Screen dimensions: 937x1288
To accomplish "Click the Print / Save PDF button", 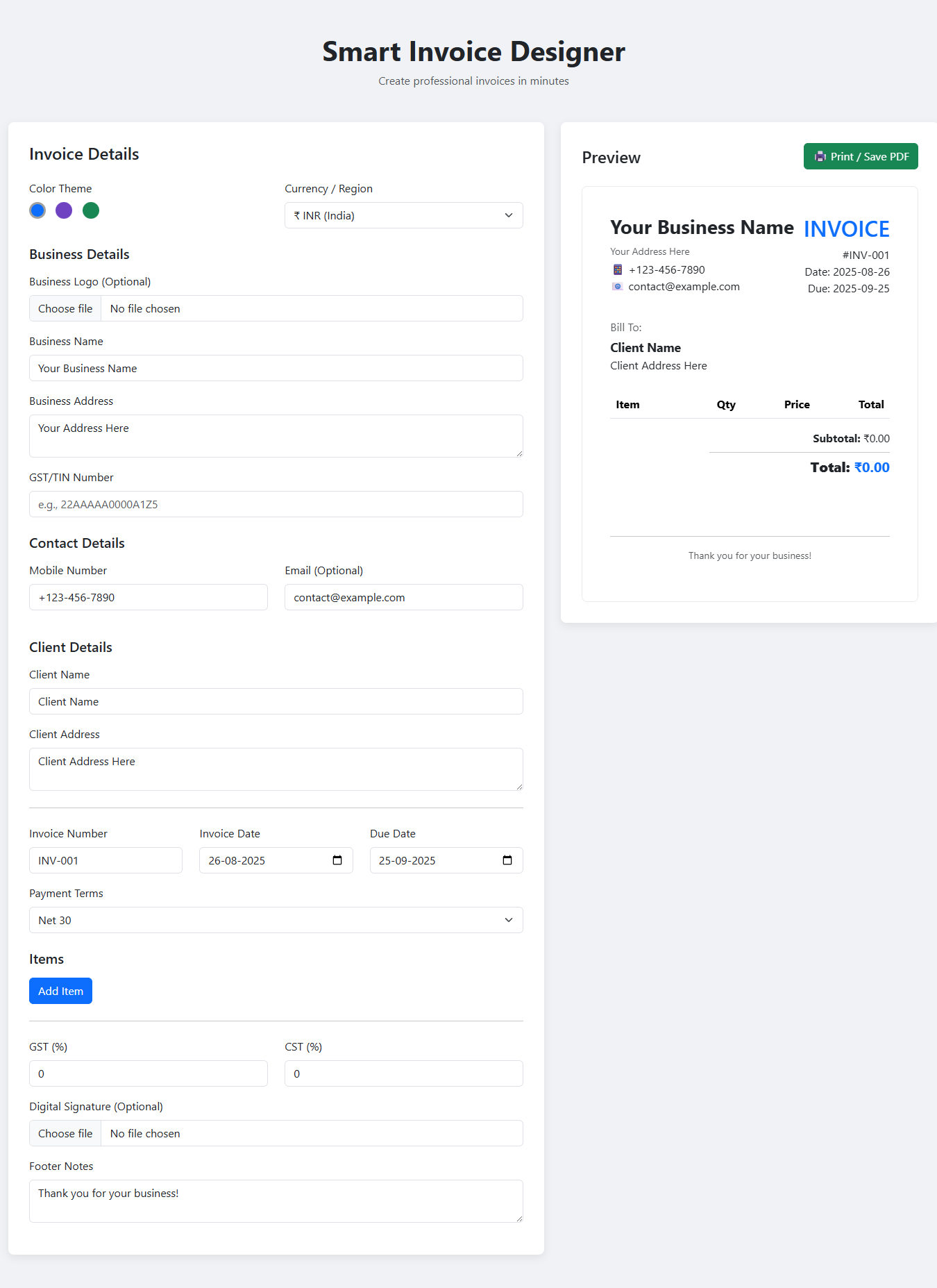I will pos(861,156).
